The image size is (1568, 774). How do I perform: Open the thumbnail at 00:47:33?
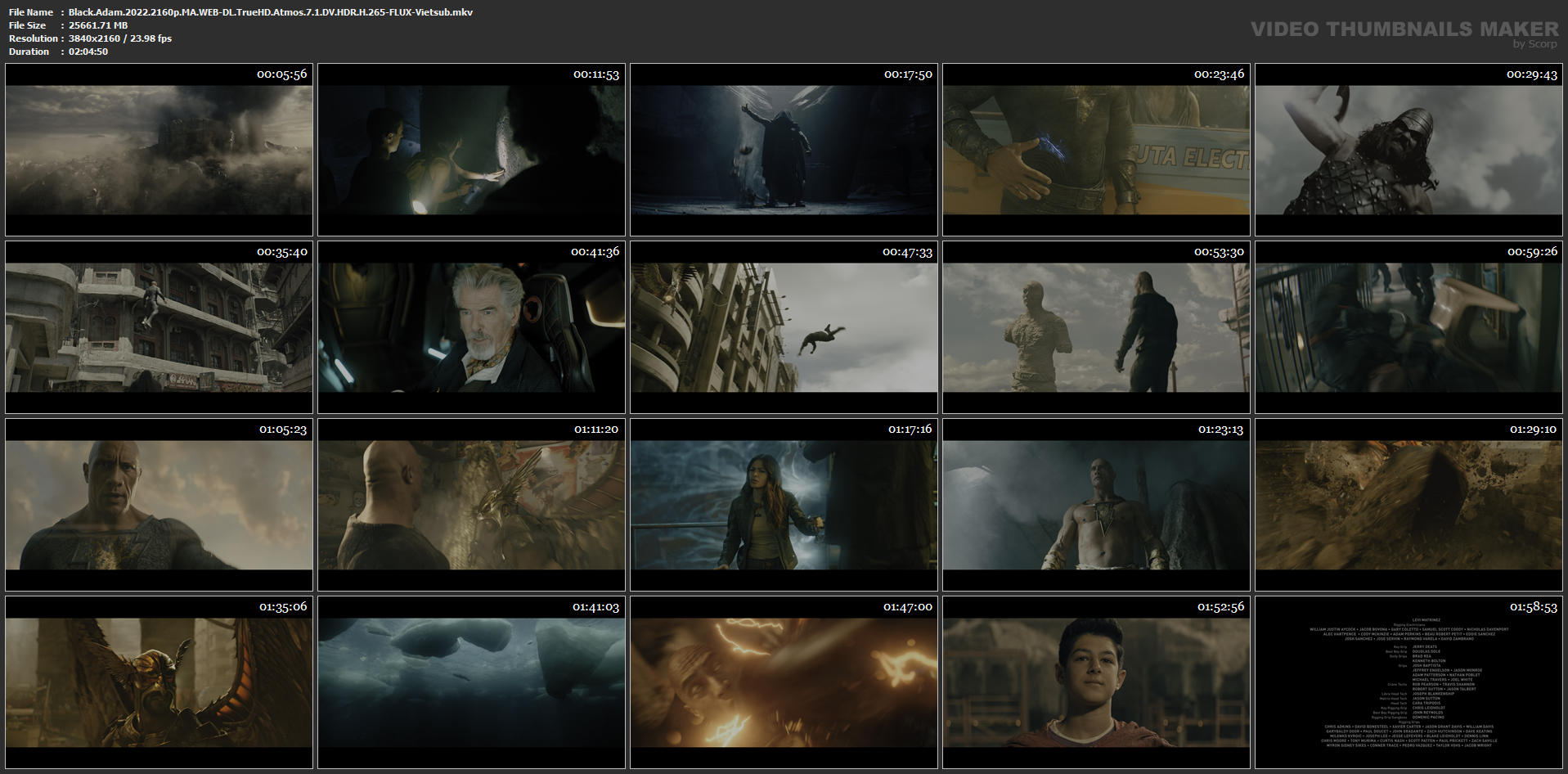coord(784,327)
